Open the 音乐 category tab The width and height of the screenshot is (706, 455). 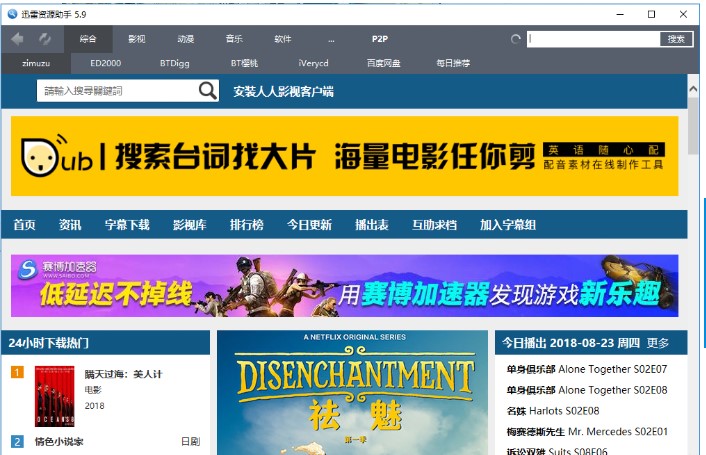pos(234,39)
